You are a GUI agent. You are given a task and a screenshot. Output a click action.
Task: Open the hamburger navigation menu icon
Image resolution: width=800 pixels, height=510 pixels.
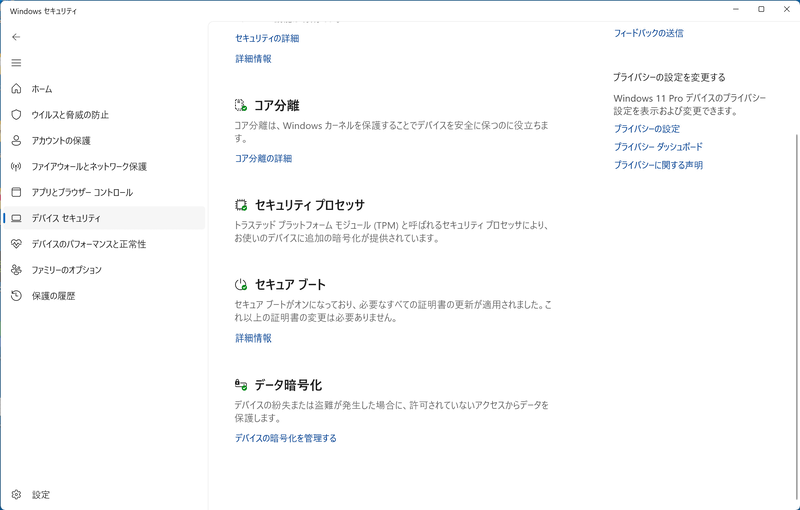click(16, 63)
